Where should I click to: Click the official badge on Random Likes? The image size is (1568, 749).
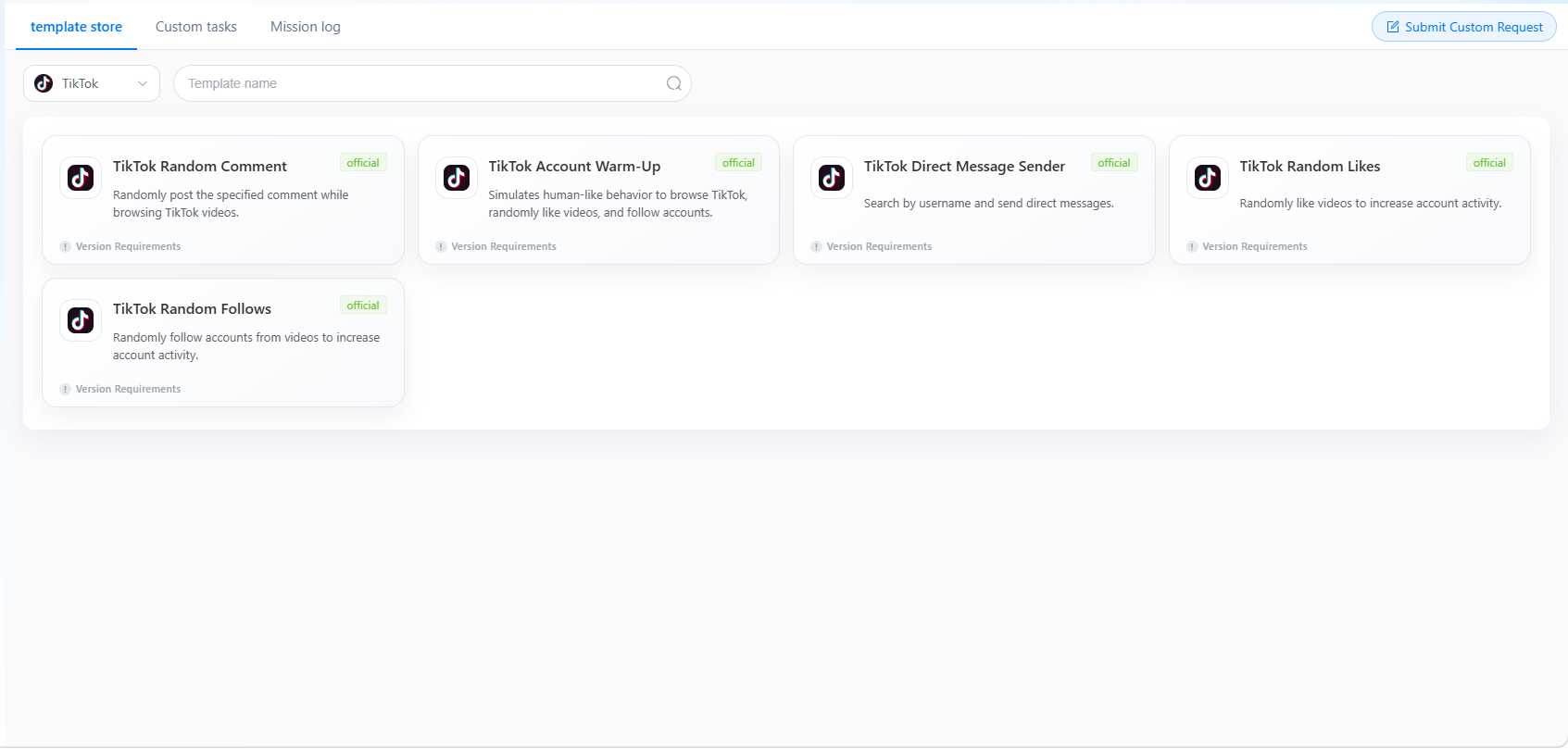point(1489,163)
